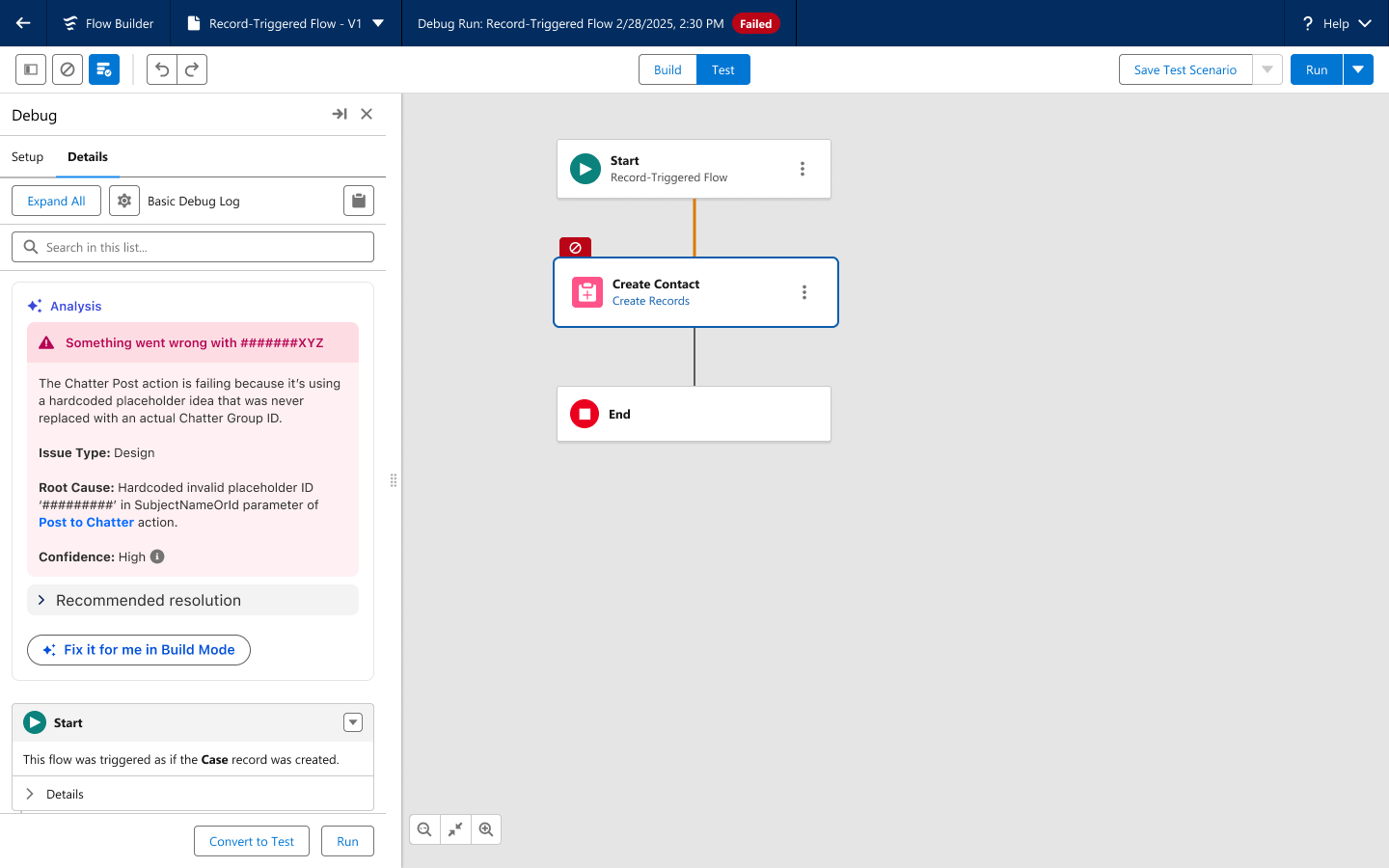The image size is (1389, 868).
Task: Select the Create Contact element card
Action: (x=695, y=292)
